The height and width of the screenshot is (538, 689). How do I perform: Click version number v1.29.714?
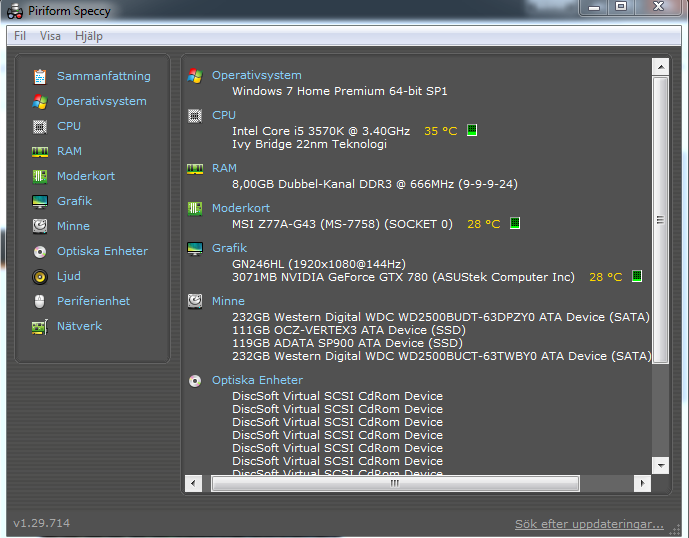coord(41,523)
